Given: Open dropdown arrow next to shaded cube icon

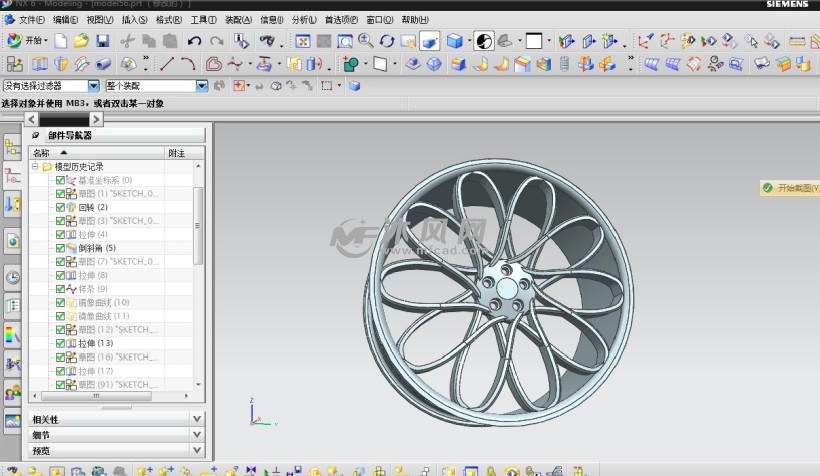Looking at the screenshot, I should point(469,41).
